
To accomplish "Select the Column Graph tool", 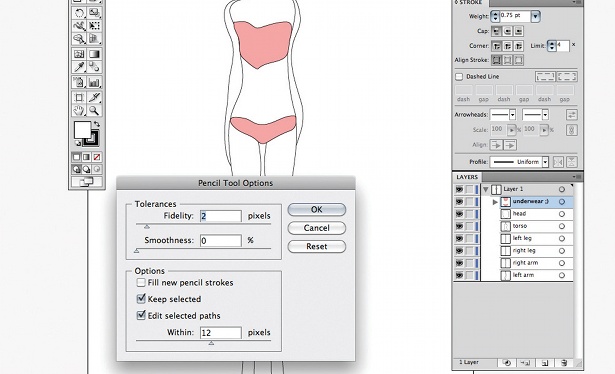I will [94, 83].
